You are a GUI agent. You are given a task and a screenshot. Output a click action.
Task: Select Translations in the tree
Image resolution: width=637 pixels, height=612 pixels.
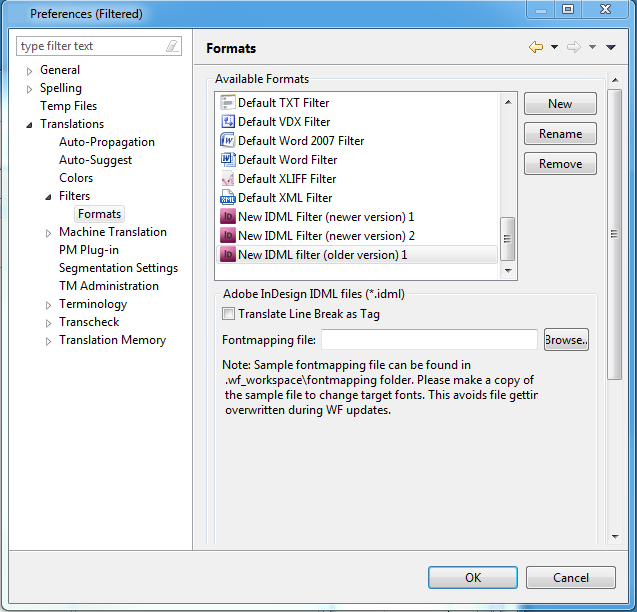tap(72, 124)
